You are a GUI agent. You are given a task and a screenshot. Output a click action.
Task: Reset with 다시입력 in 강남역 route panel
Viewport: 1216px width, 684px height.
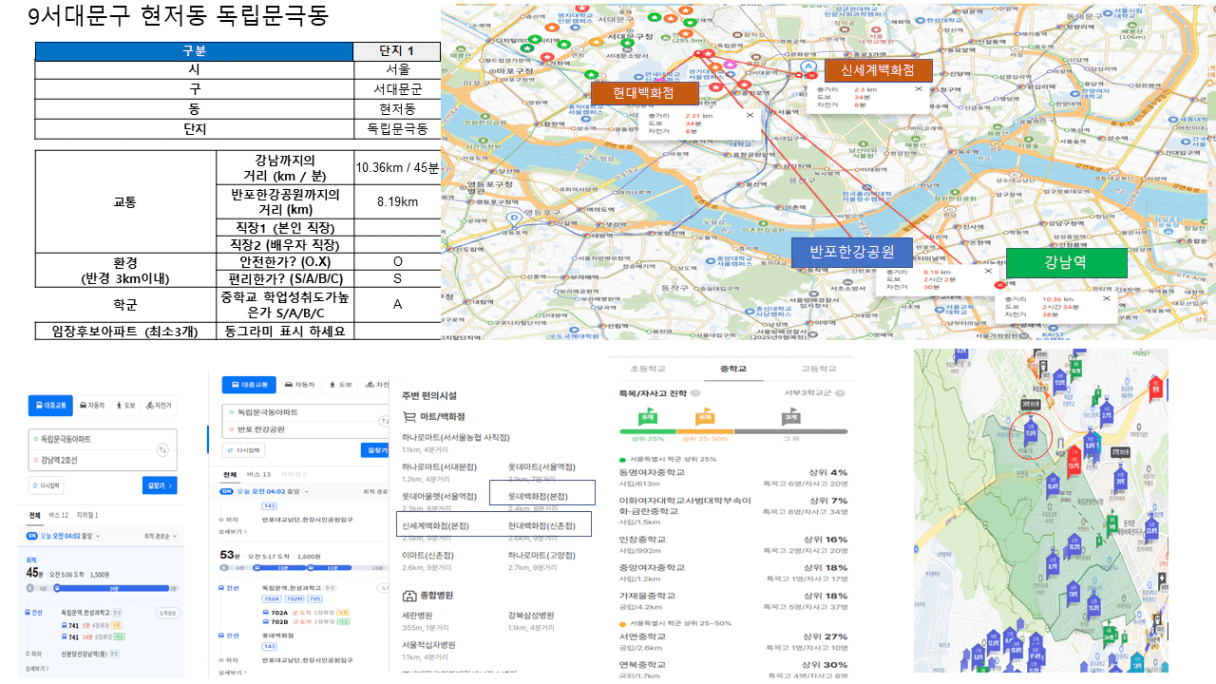46,485
